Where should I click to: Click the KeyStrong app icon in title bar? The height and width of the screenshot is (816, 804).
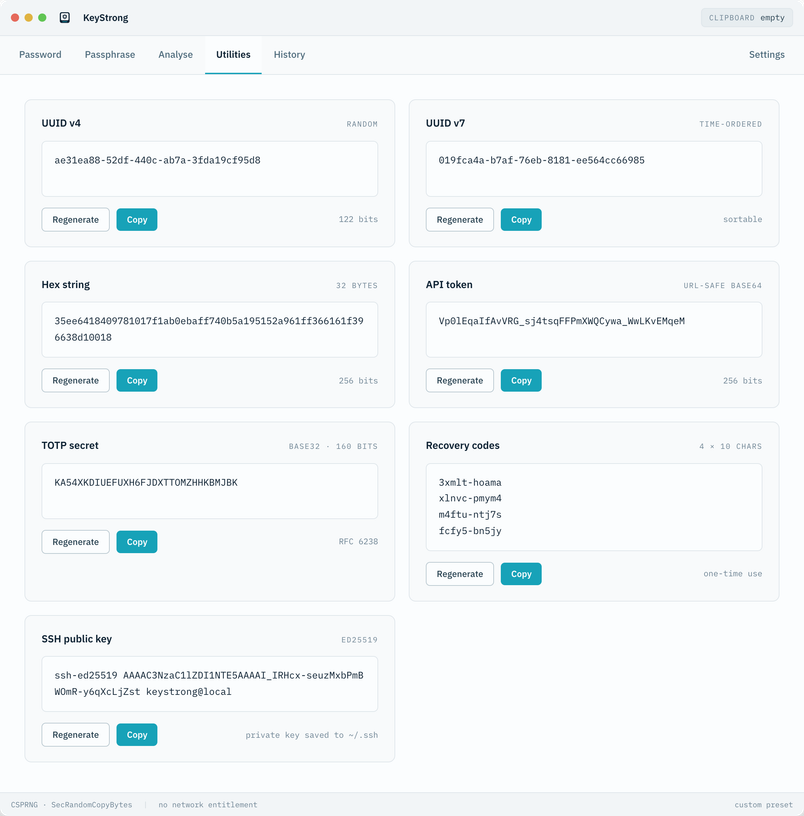coord(65,18)
